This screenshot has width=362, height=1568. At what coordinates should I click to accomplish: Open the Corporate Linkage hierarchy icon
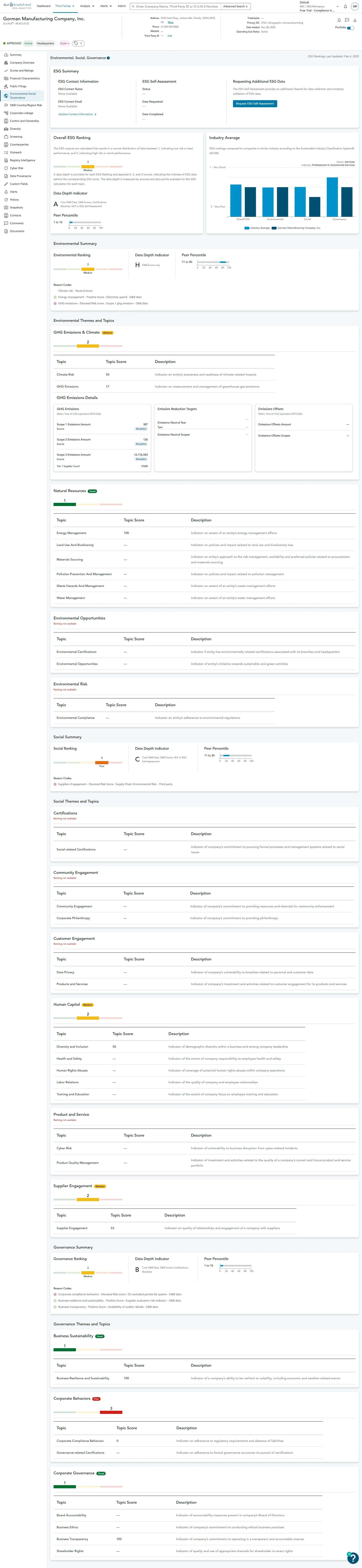point(6,113)
